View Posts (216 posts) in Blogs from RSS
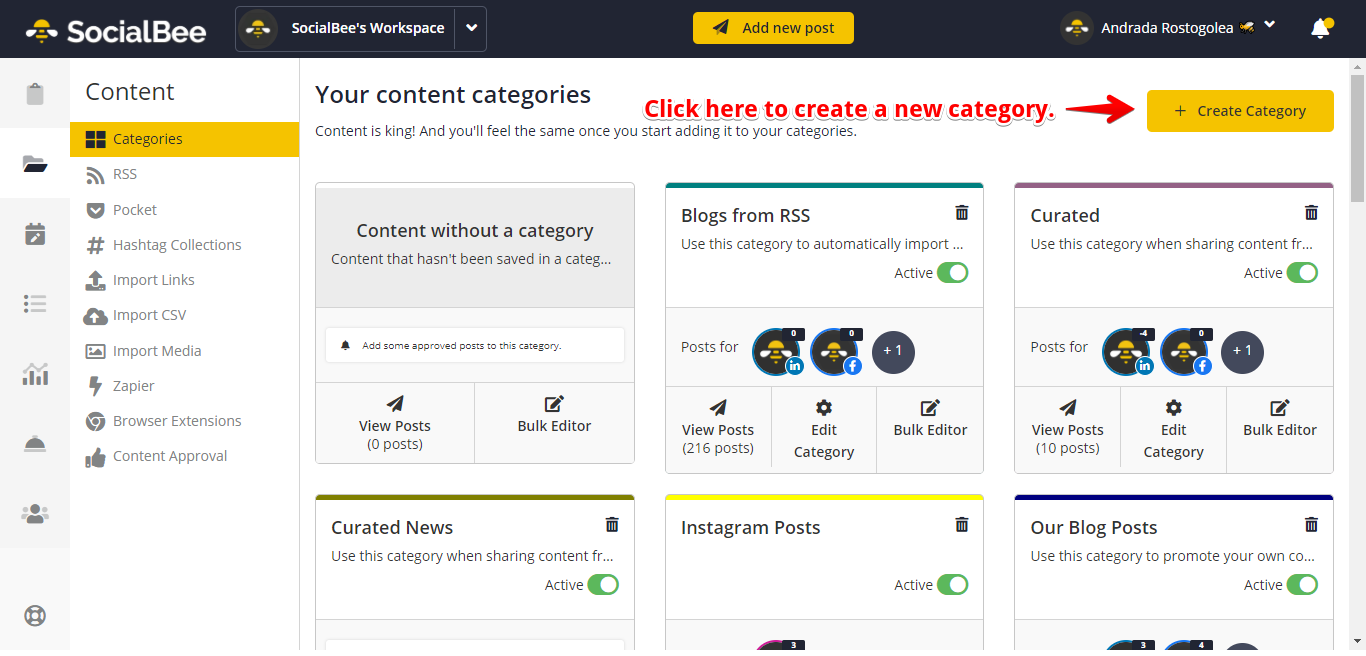This screenshot has height=656, width=1366. pos(718,429)
